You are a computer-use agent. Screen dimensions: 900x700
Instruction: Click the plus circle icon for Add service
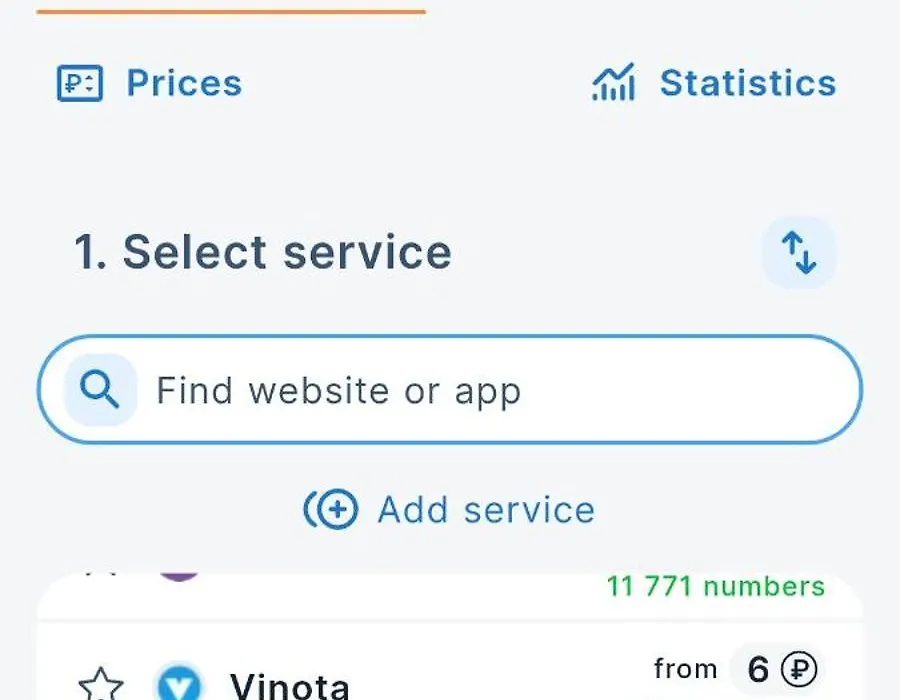331,509
